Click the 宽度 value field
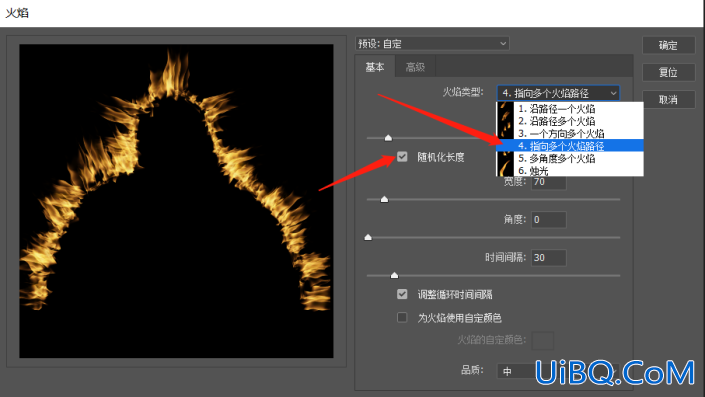The height and width of the screenshot is (397, 705). pyautogui.click(x=549, y=182)
